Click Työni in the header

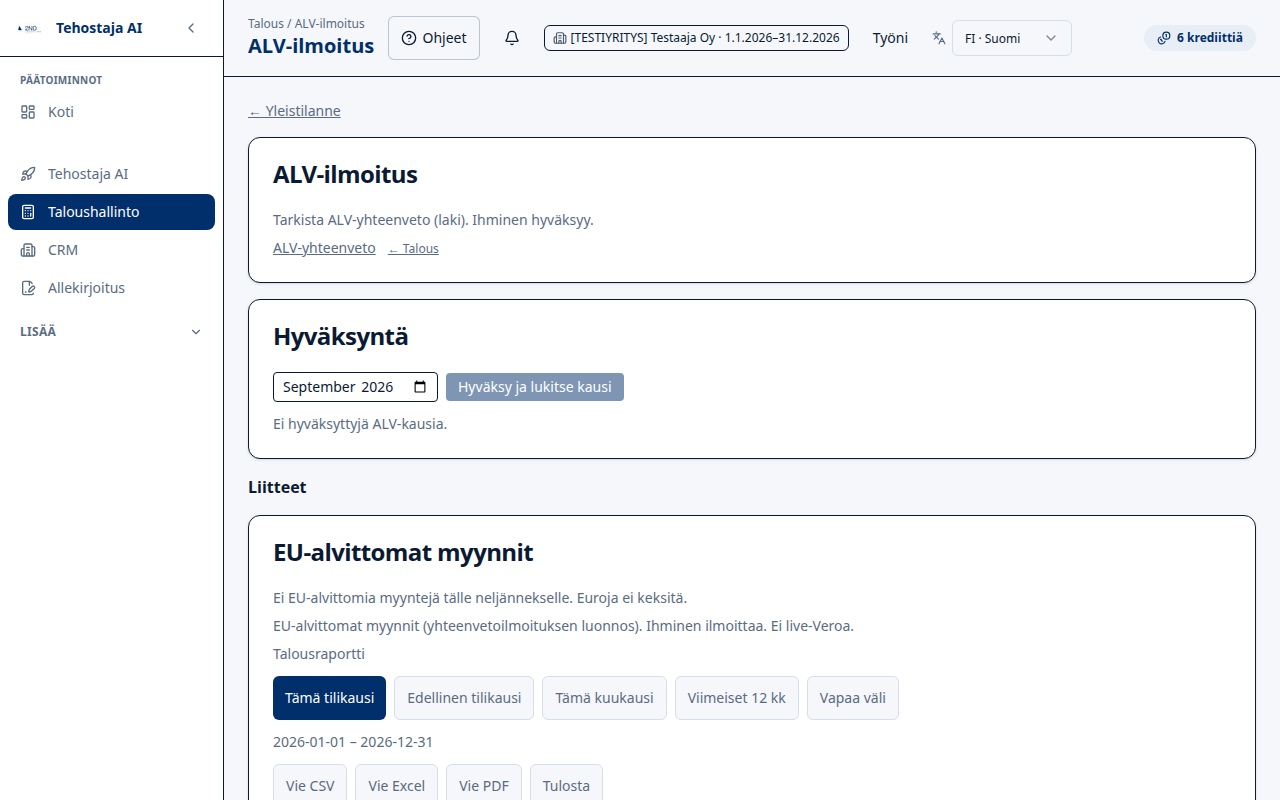click(x=890, y=38)
